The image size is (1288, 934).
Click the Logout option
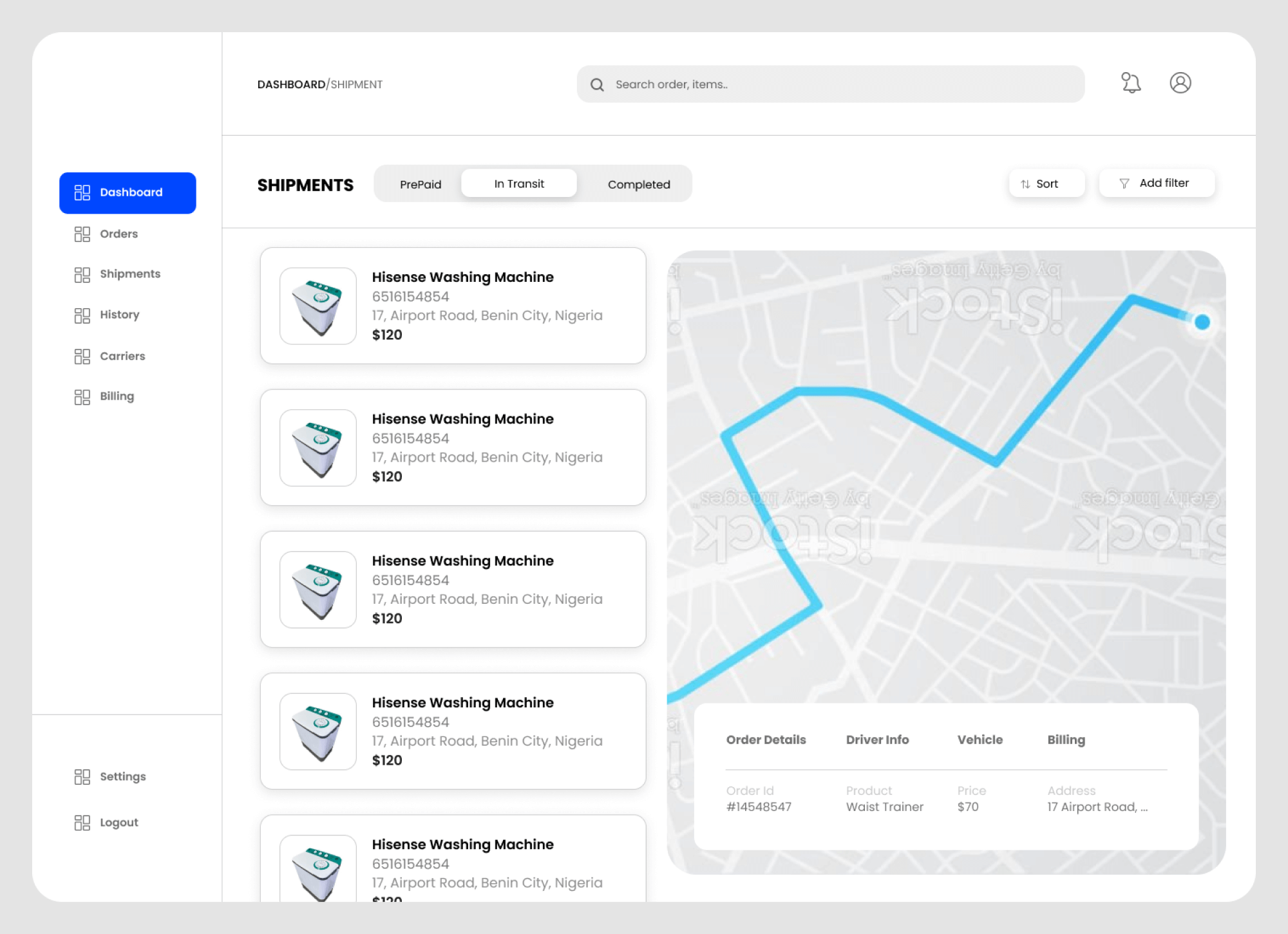[119, 822]
